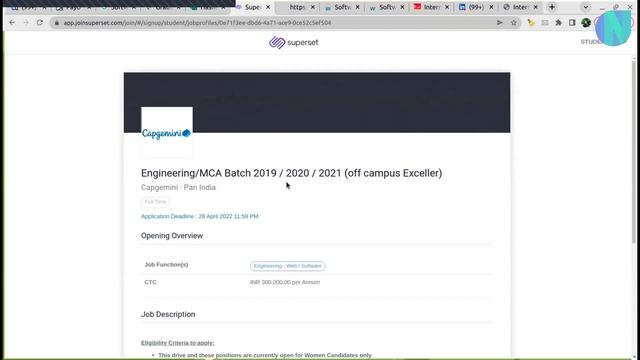Close the LinkedIn (99+) tab
This screenshot has height=360, width=640.
[x=491, y=7]
